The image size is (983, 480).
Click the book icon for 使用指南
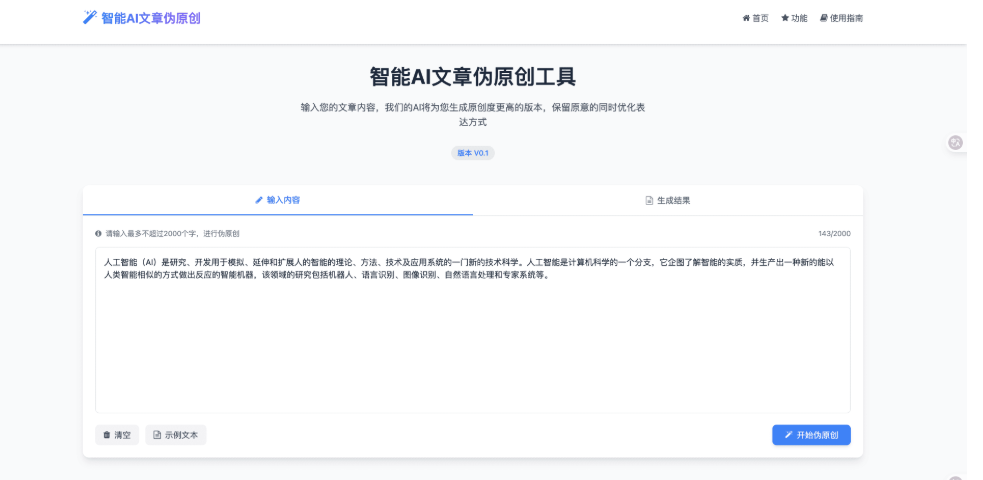824,18
